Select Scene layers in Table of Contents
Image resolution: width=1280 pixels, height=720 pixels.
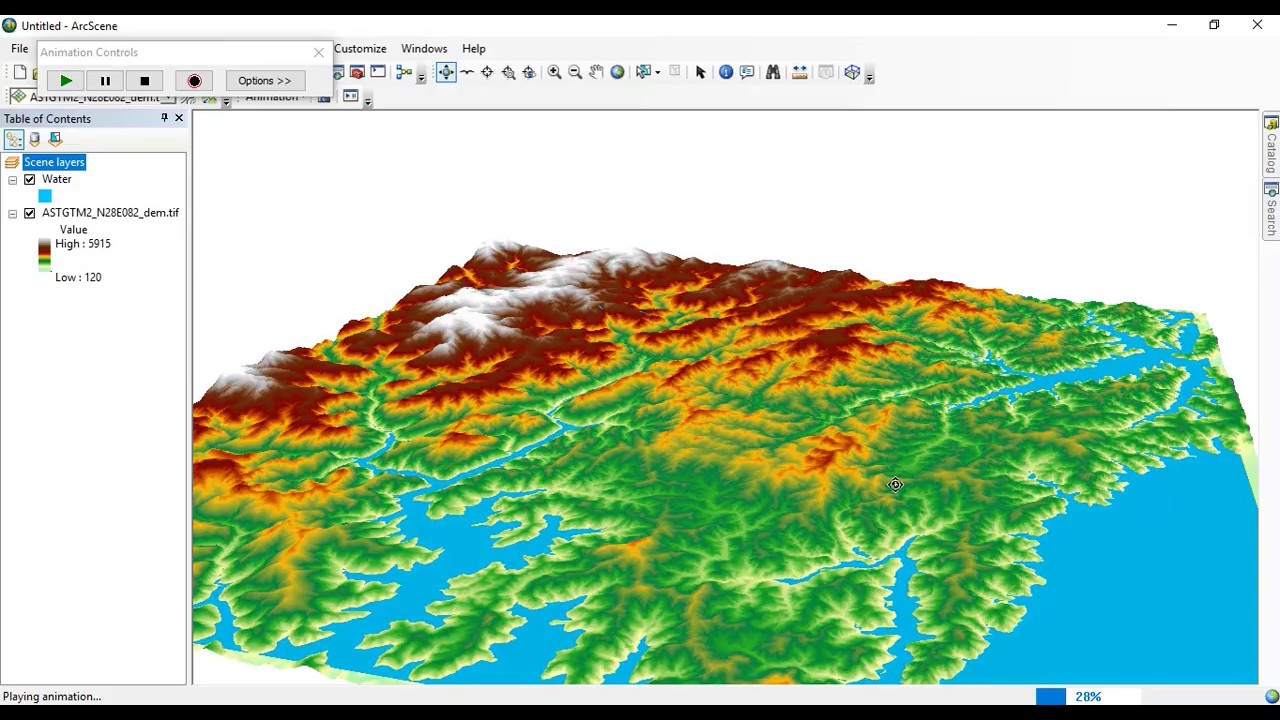pyautogui.click(x=54, y=162)
